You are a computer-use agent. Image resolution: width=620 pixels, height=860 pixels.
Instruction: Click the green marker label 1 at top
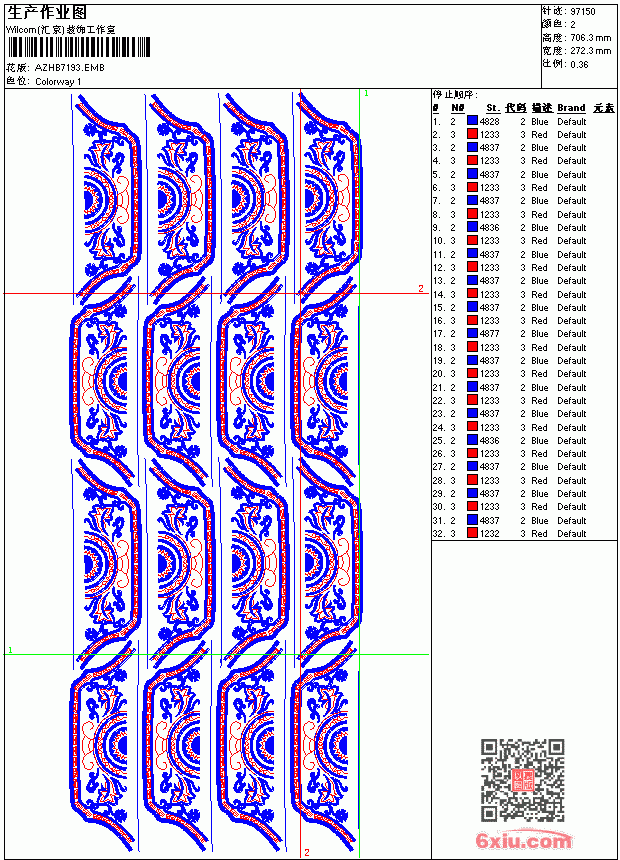(367, 94)
